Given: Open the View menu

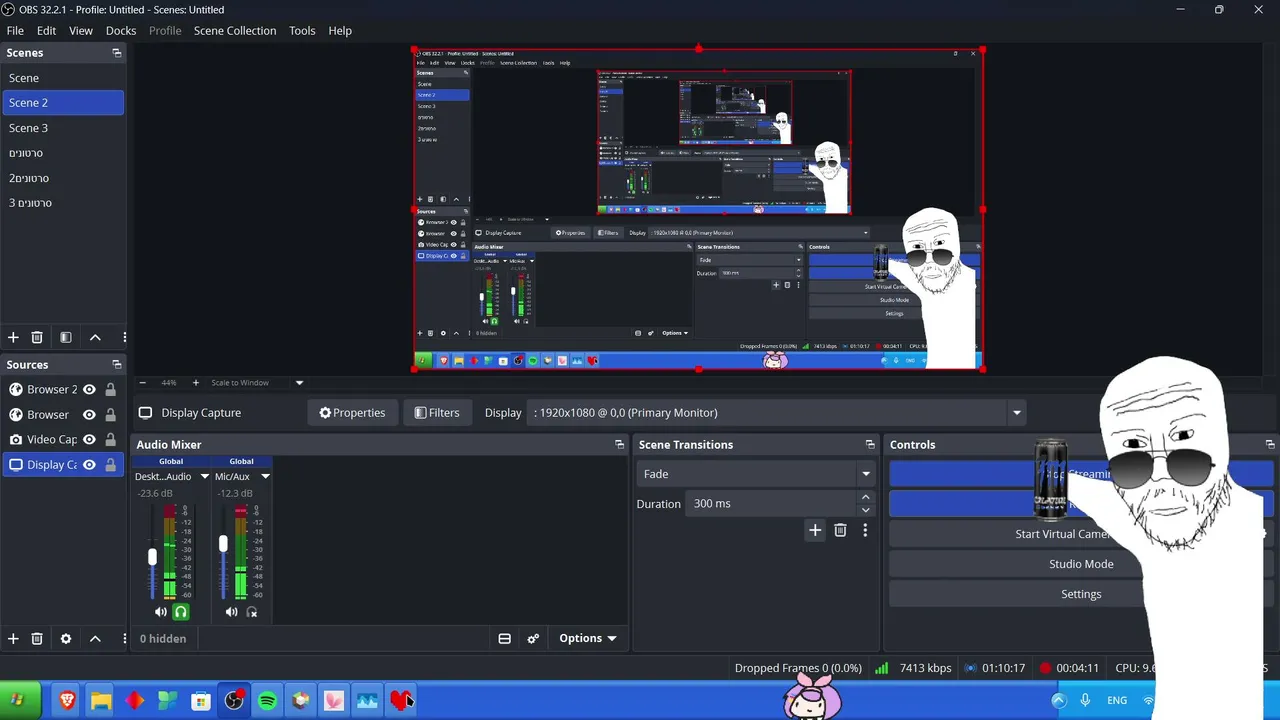Looking at the screenshot, I should pyautogui.click(x=81, y=31).
